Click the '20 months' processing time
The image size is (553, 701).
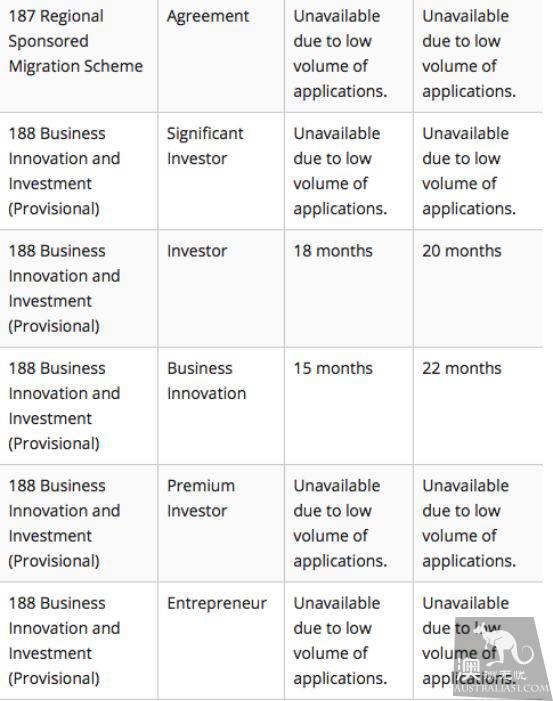462,251
